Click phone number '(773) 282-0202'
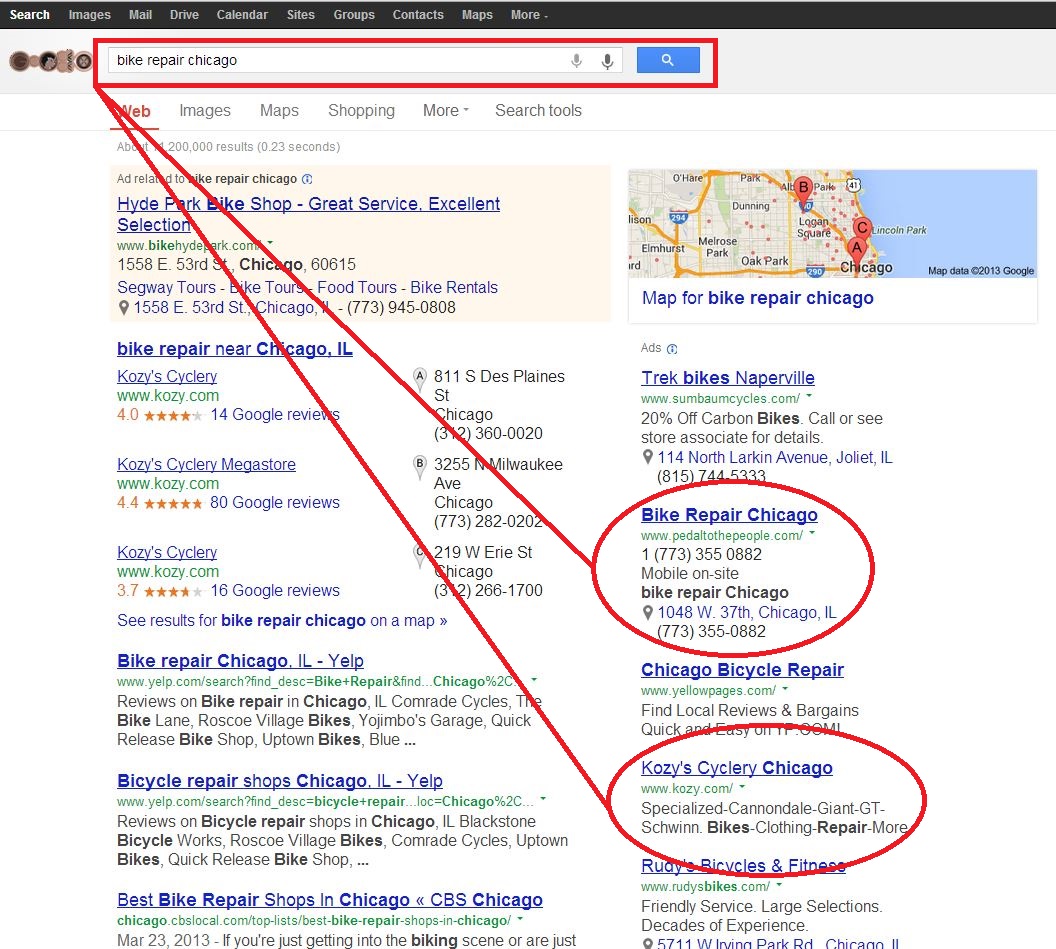The width and height of the screenshot is (1056, 949). (x=488, y=521)
